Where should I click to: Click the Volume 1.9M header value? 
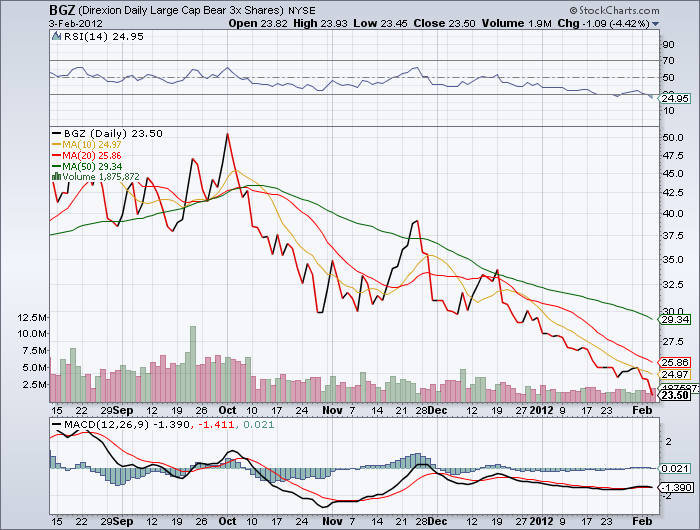(517, 23)
